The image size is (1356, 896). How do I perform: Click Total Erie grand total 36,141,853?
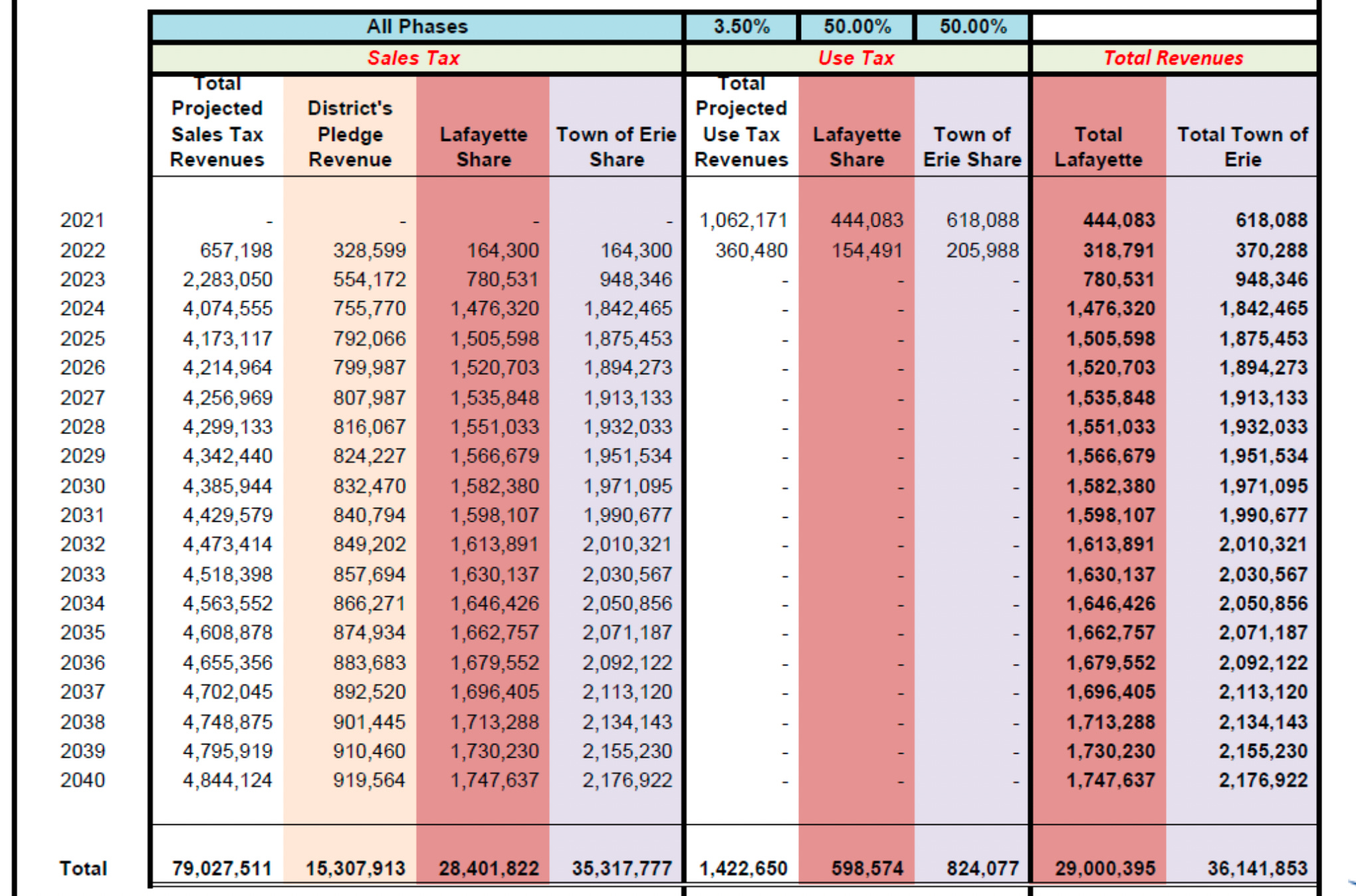(1258, 869)
